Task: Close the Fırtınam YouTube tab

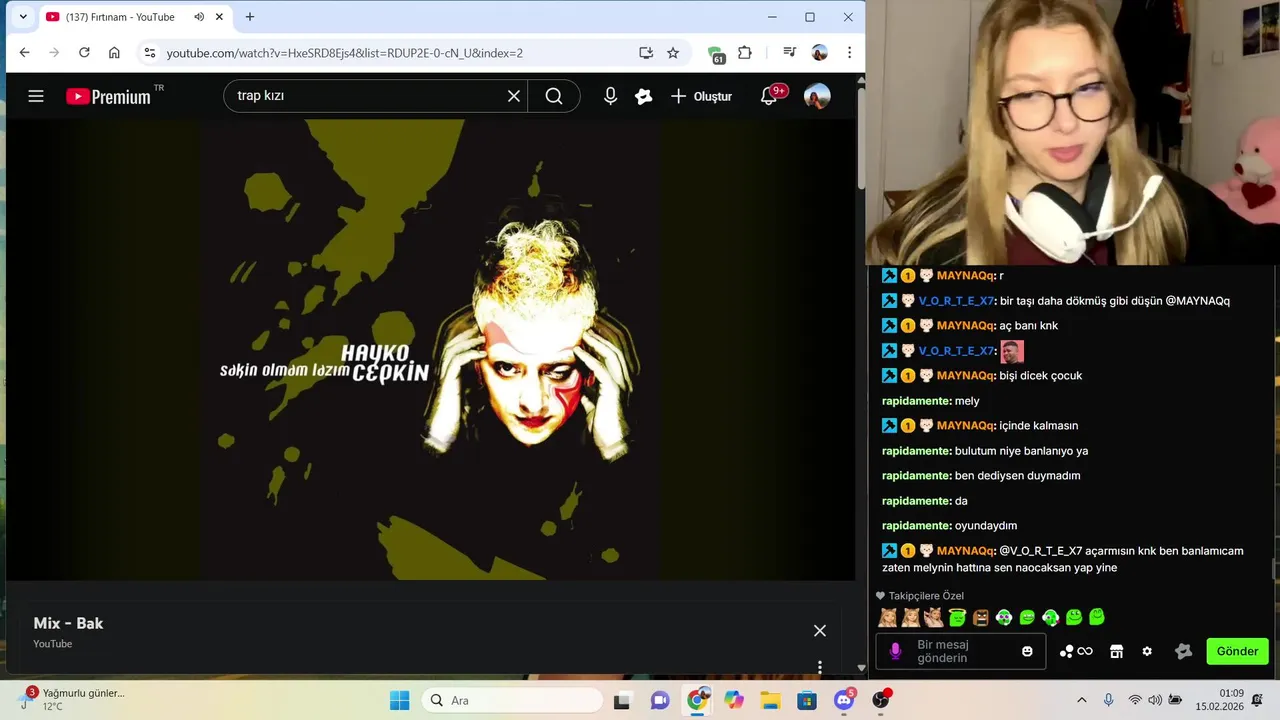Action: pyautogui.click(x=219, y=17)
